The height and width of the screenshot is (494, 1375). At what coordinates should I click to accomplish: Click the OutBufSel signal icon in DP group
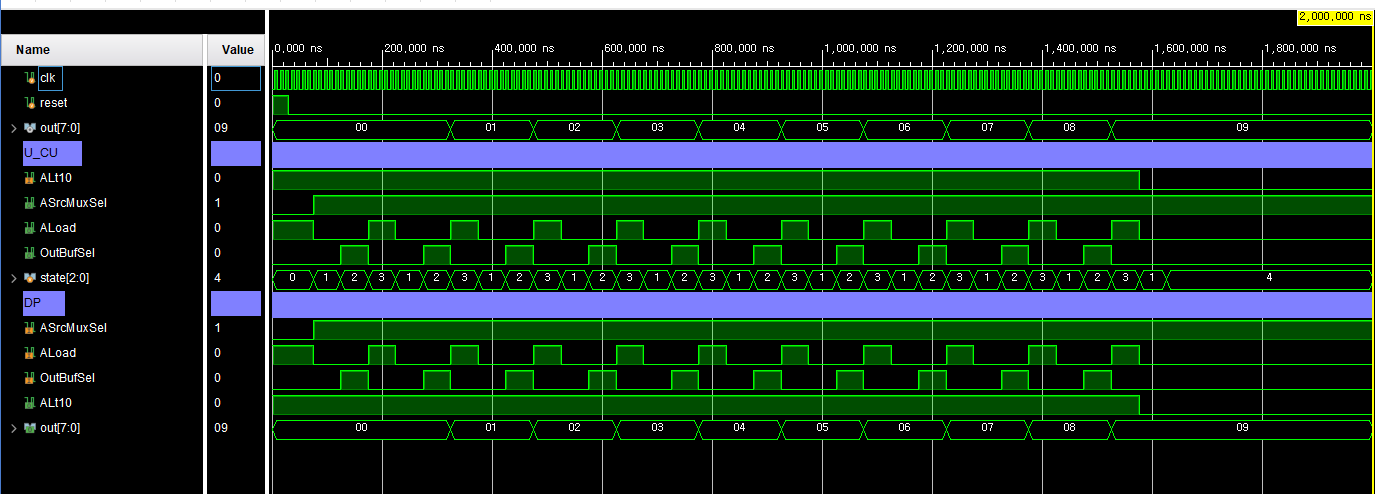[x=29, y=378]
